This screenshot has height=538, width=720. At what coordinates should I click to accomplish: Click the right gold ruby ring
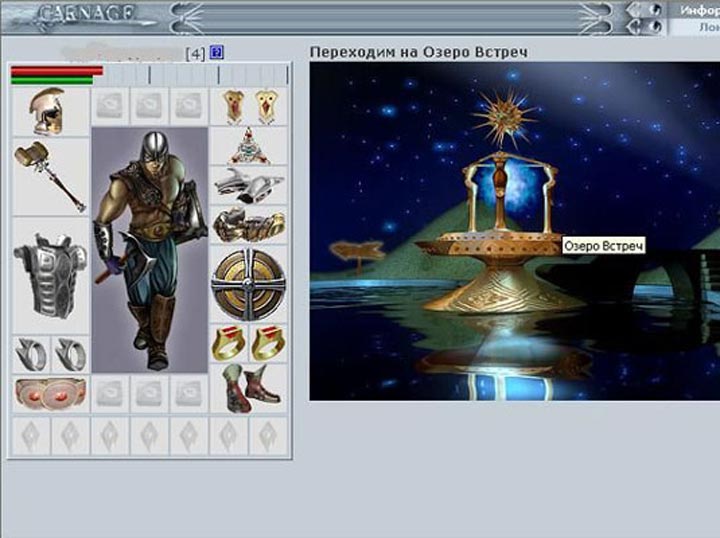click(268, 343)
